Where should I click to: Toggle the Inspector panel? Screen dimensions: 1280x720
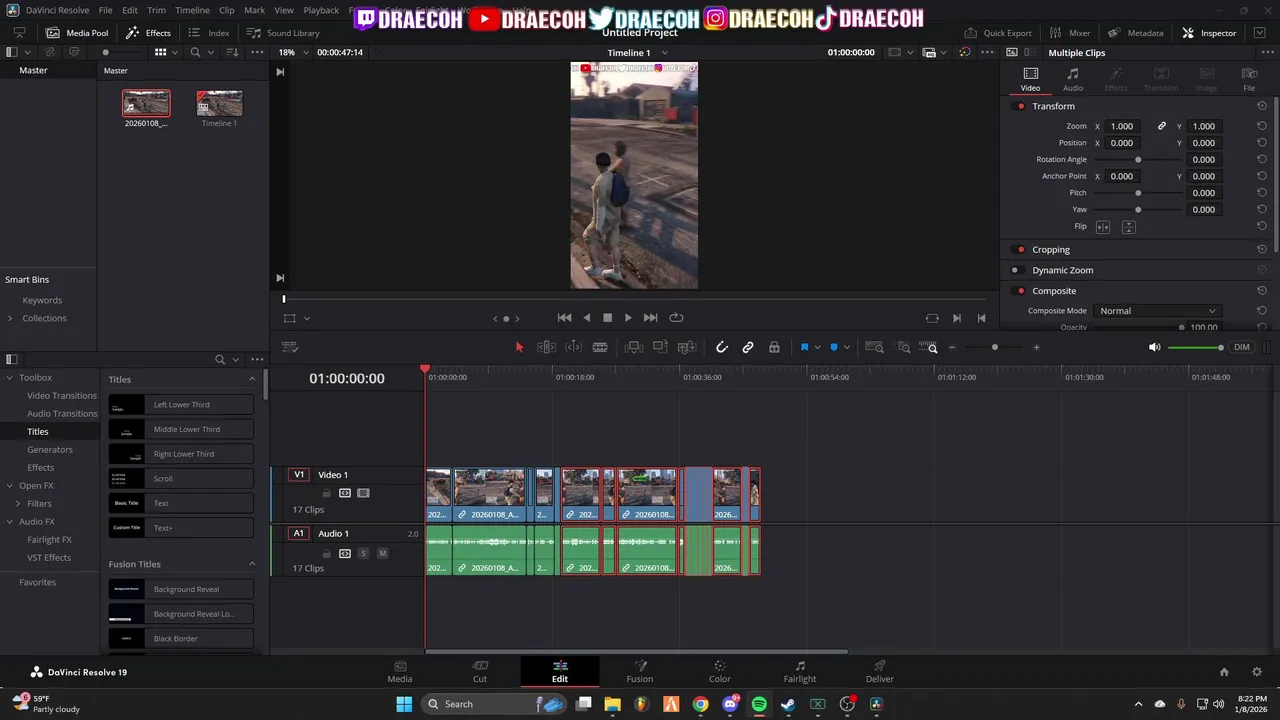coord(1209,33)
